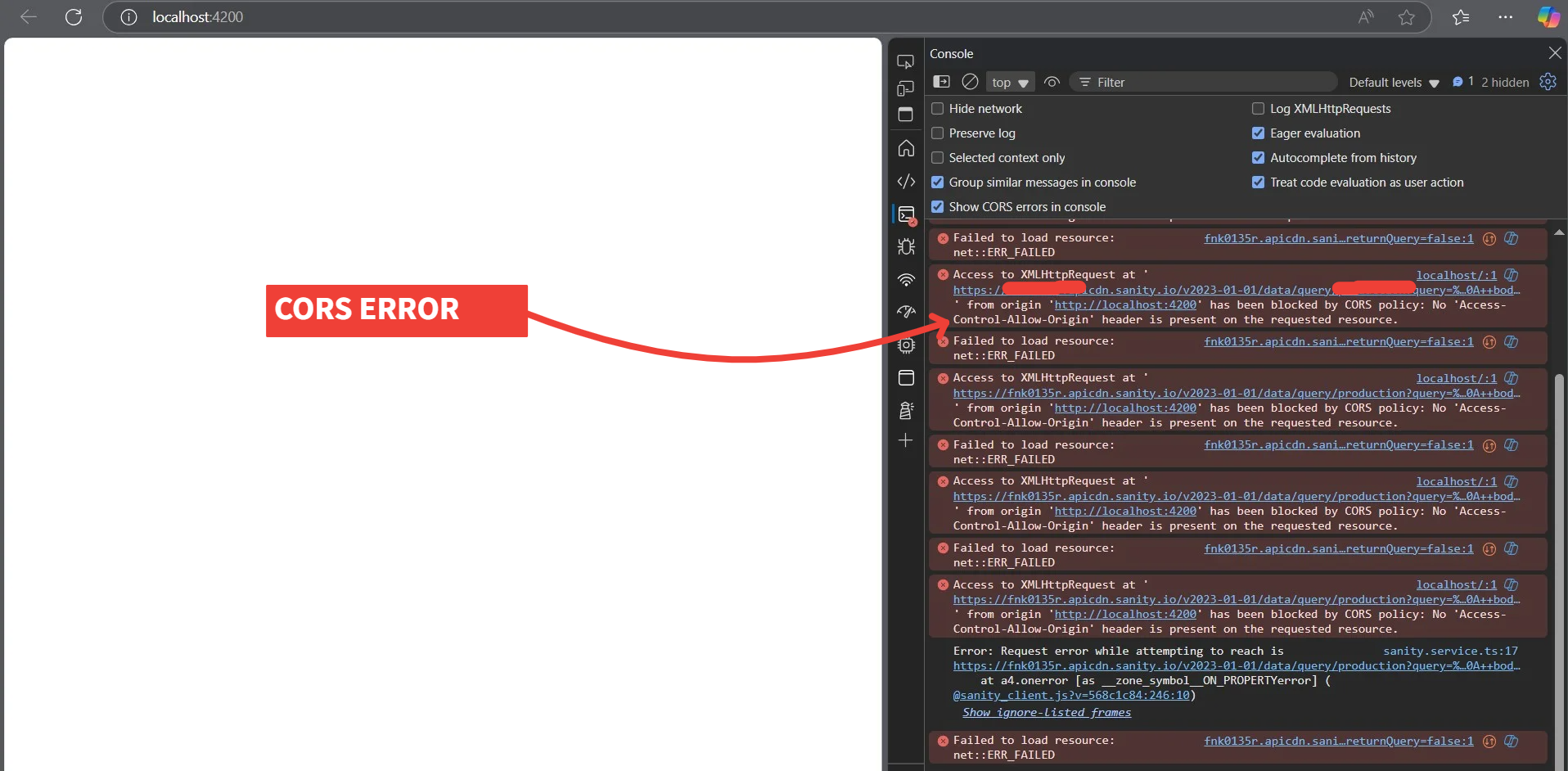1568x771 pixels.
Task: Open the Performance gauge tool
Action: [906, 312]
